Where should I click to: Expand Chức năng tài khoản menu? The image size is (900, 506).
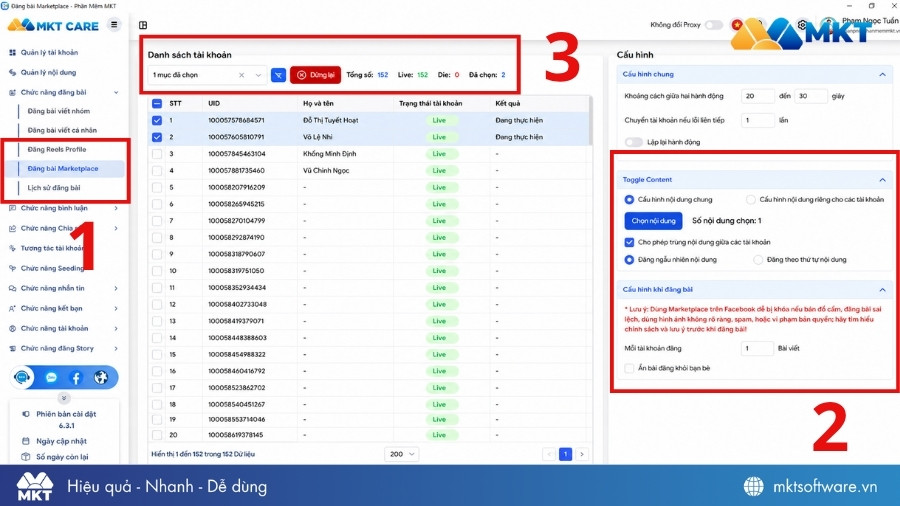point(116,329)
